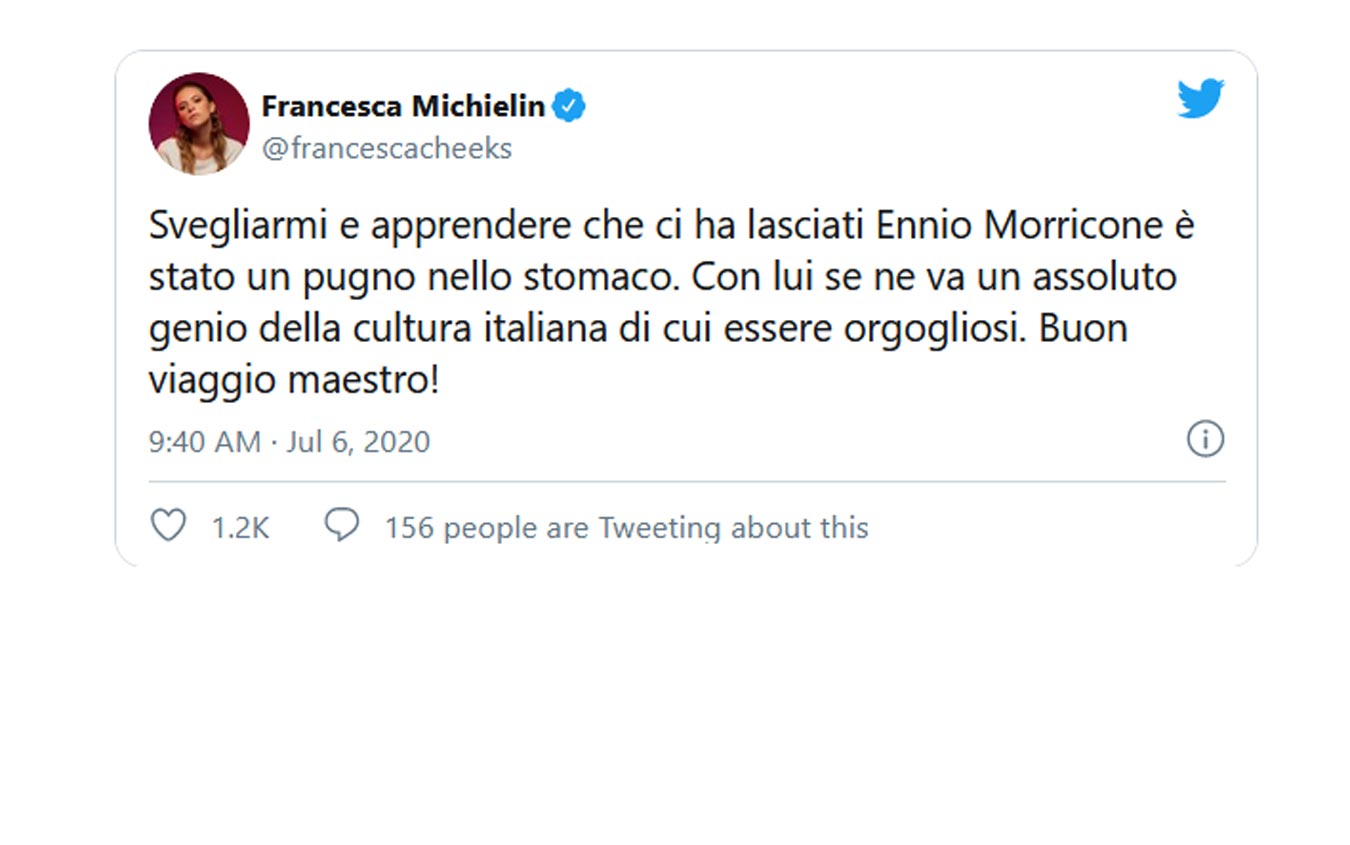Click the 'Buon viaggio maestro!' line
This screenshot has width=1350, height=845.
click(294, 382)
